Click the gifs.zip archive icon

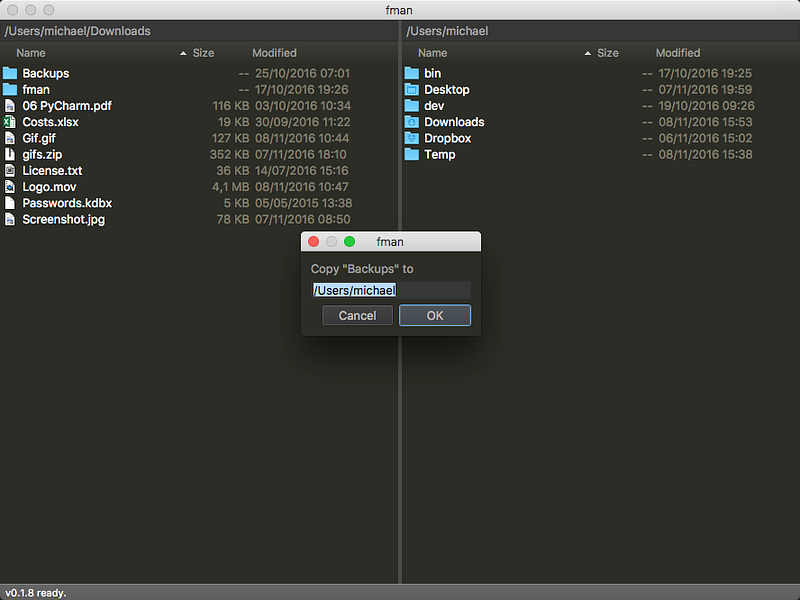(x=10, y=154)
